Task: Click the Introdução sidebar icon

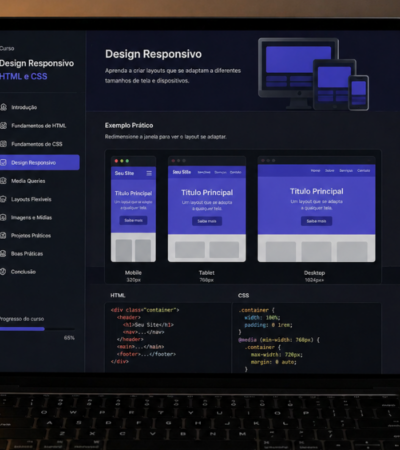Action: point(3,107)
